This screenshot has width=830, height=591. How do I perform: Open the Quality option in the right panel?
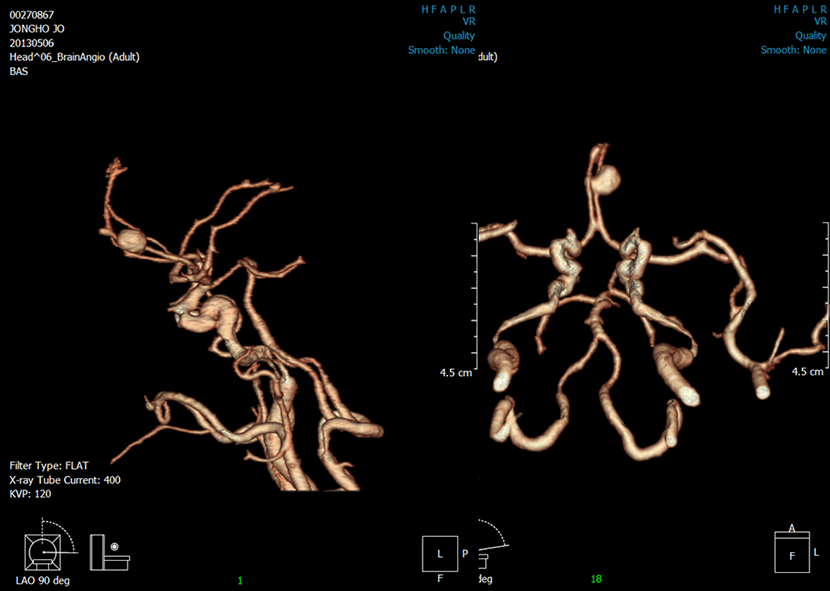[810, 35]
